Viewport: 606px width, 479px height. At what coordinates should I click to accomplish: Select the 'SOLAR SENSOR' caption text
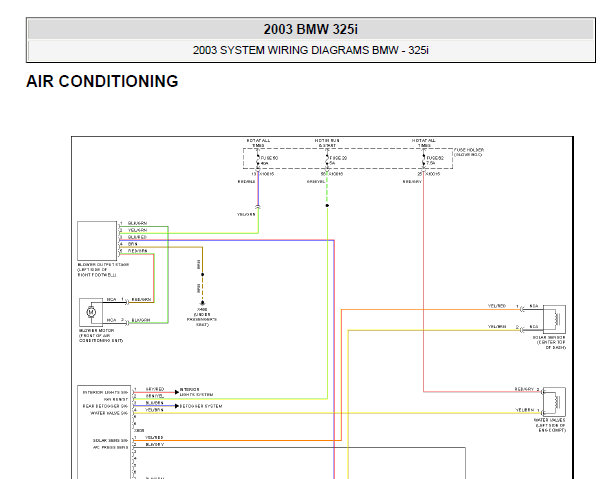pos(549,338)
